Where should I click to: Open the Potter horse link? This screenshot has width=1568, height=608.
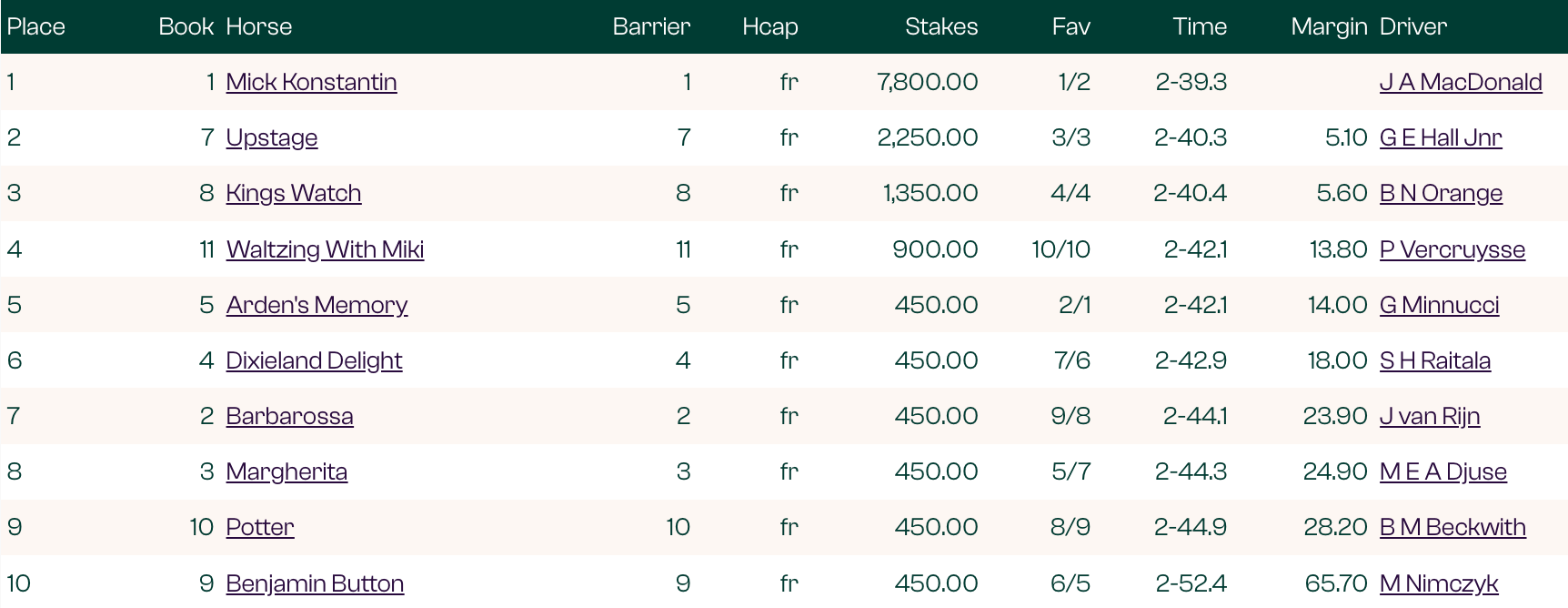coord(259,527)
